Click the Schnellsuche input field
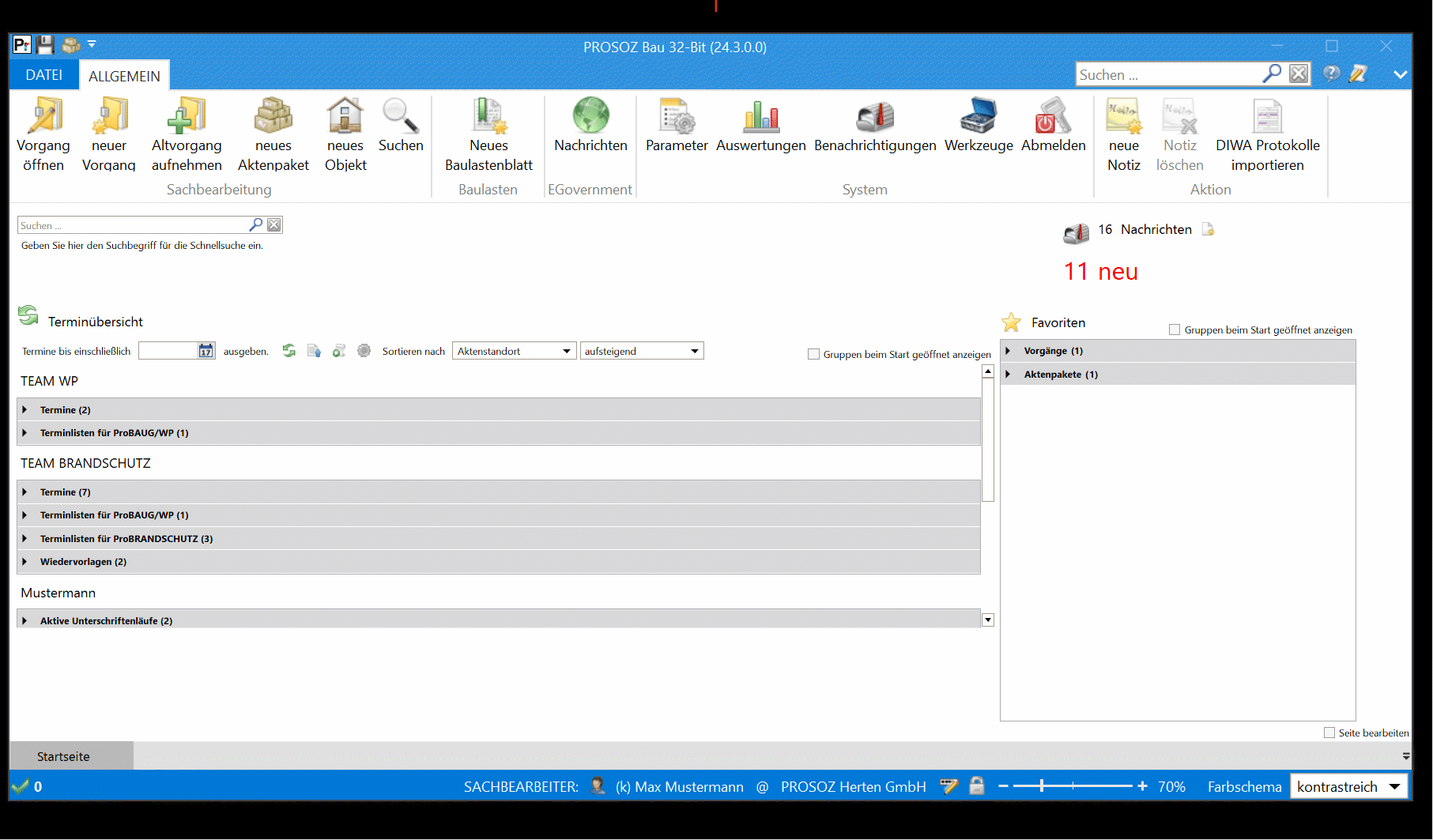Image resolution: width=1433 pixels, height=840 pixels. point(132,225)
